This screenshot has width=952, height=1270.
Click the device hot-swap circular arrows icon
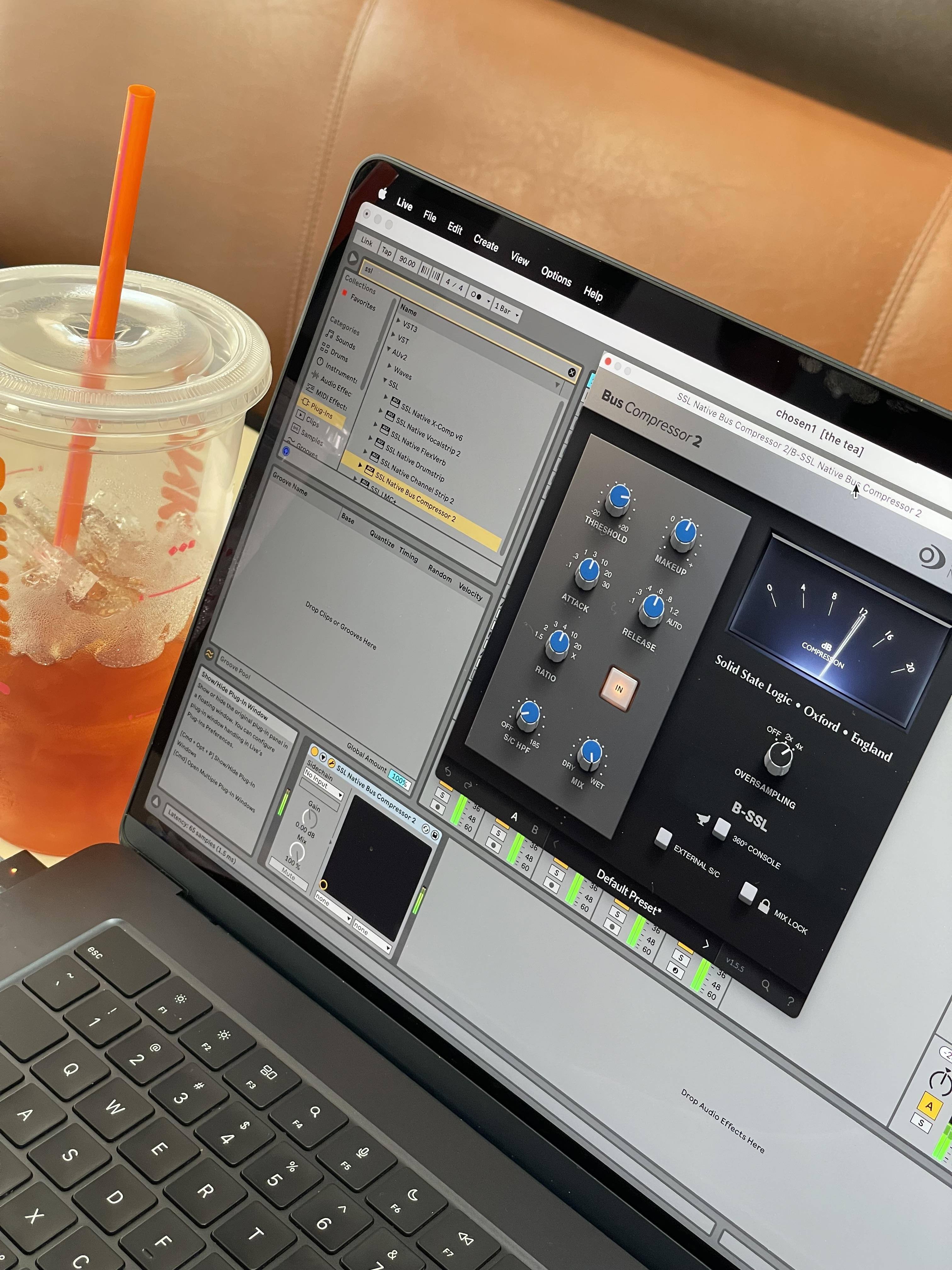426,828
